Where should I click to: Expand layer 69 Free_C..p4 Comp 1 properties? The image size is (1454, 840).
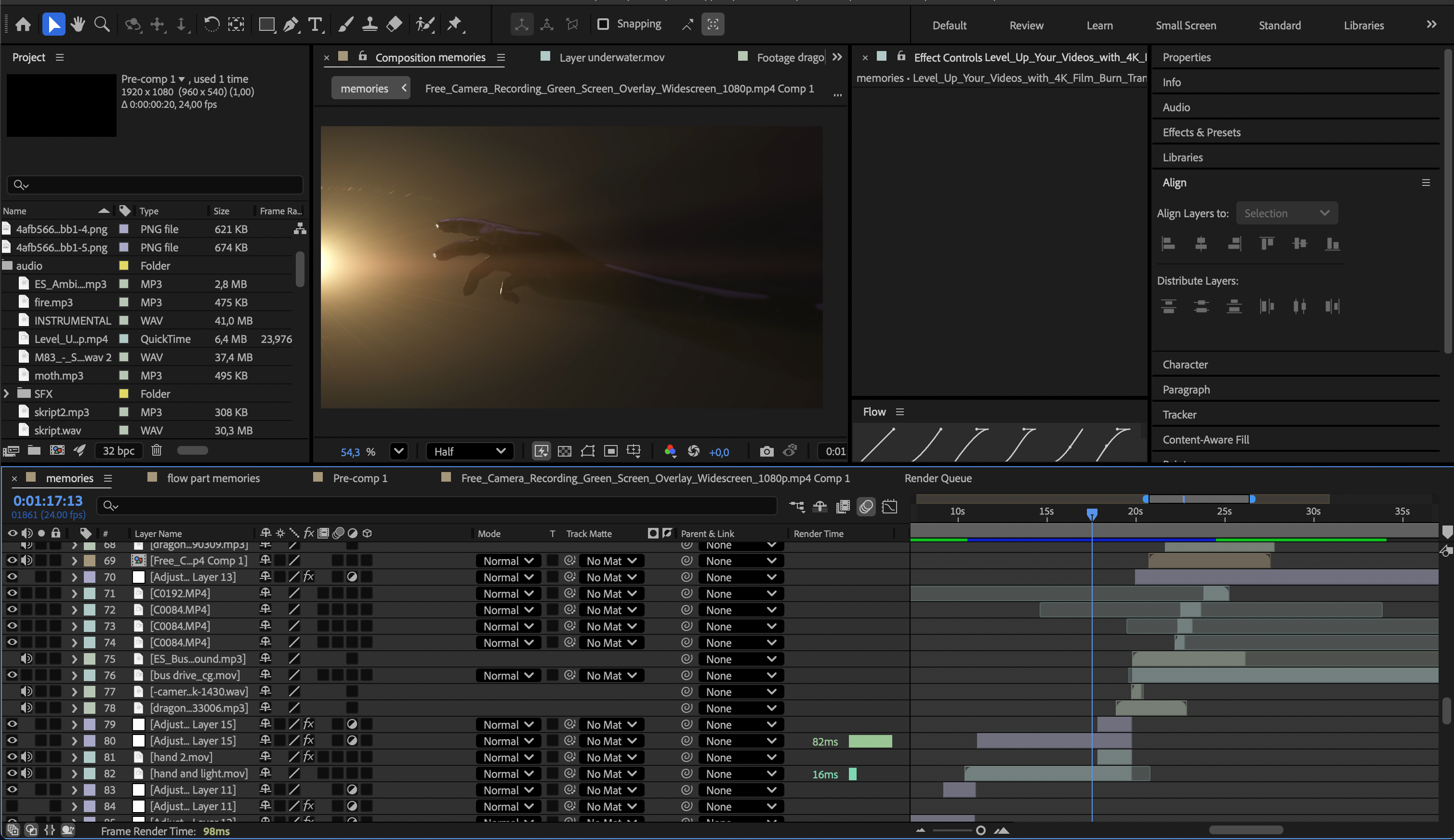[74, 560]
